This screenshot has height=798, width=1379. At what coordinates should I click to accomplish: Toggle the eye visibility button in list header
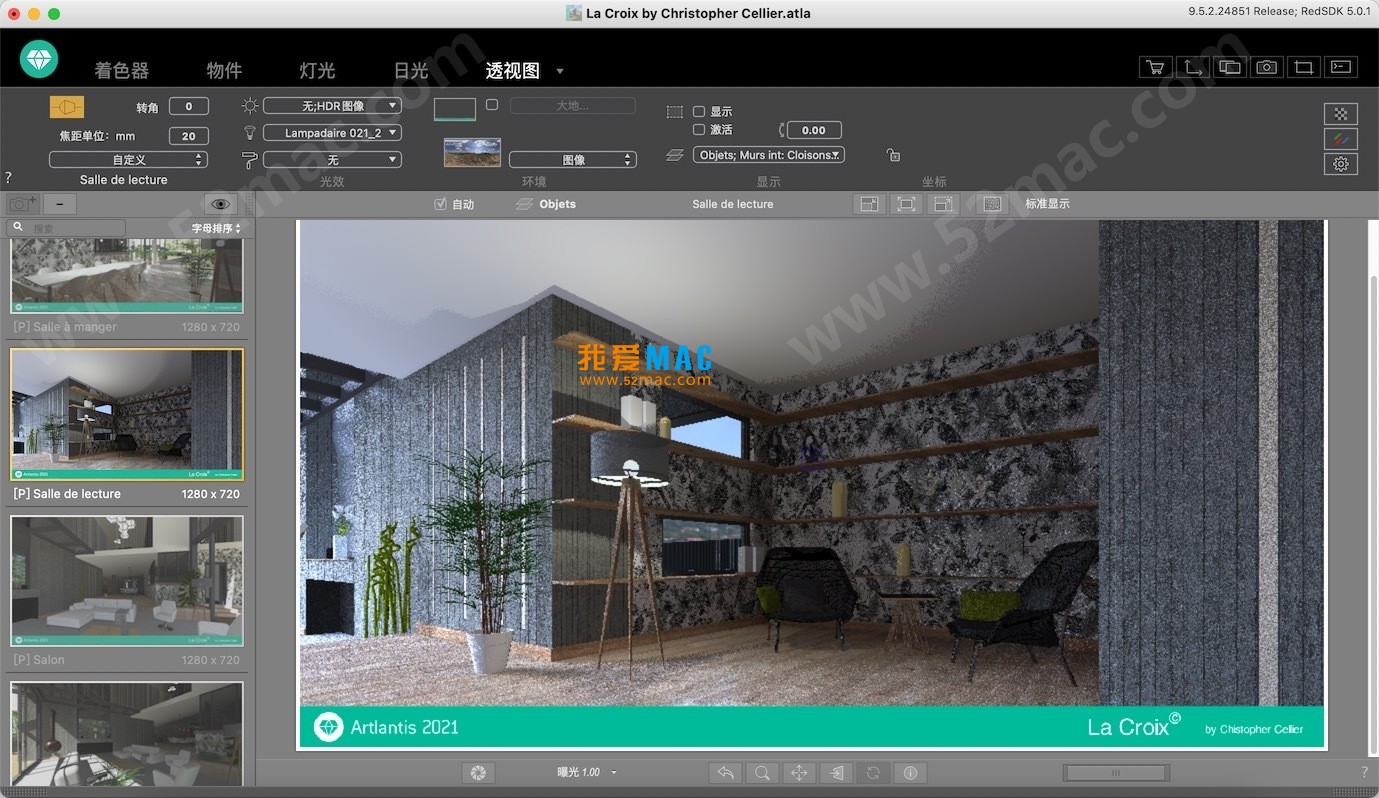click(221, 204)
